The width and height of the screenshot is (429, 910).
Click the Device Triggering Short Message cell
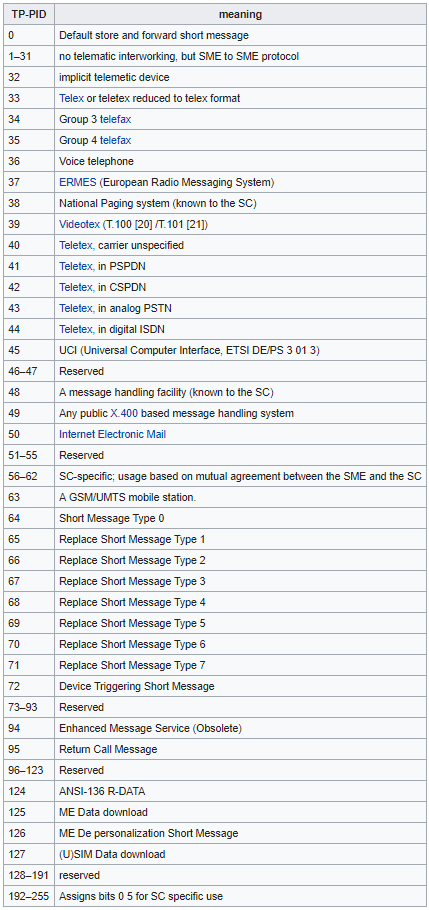tap(240, 686)
